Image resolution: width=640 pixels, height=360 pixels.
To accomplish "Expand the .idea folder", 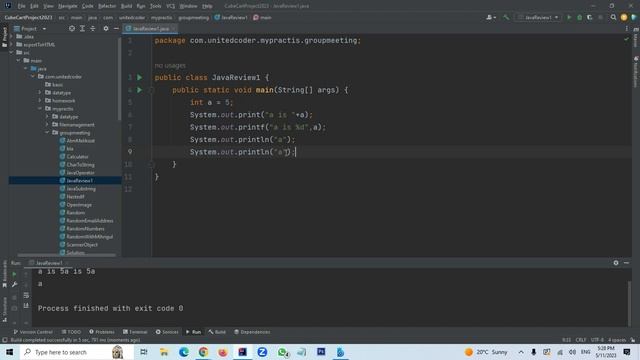I will pos(11,36).
